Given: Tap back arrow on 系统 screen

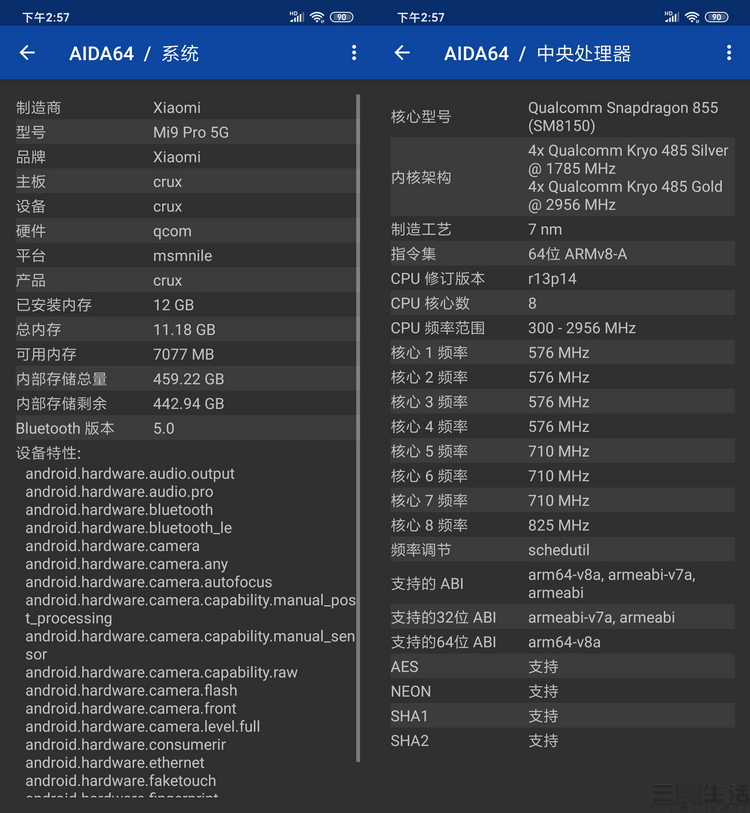Looking at the screenshot, I should tap(27, 52).
